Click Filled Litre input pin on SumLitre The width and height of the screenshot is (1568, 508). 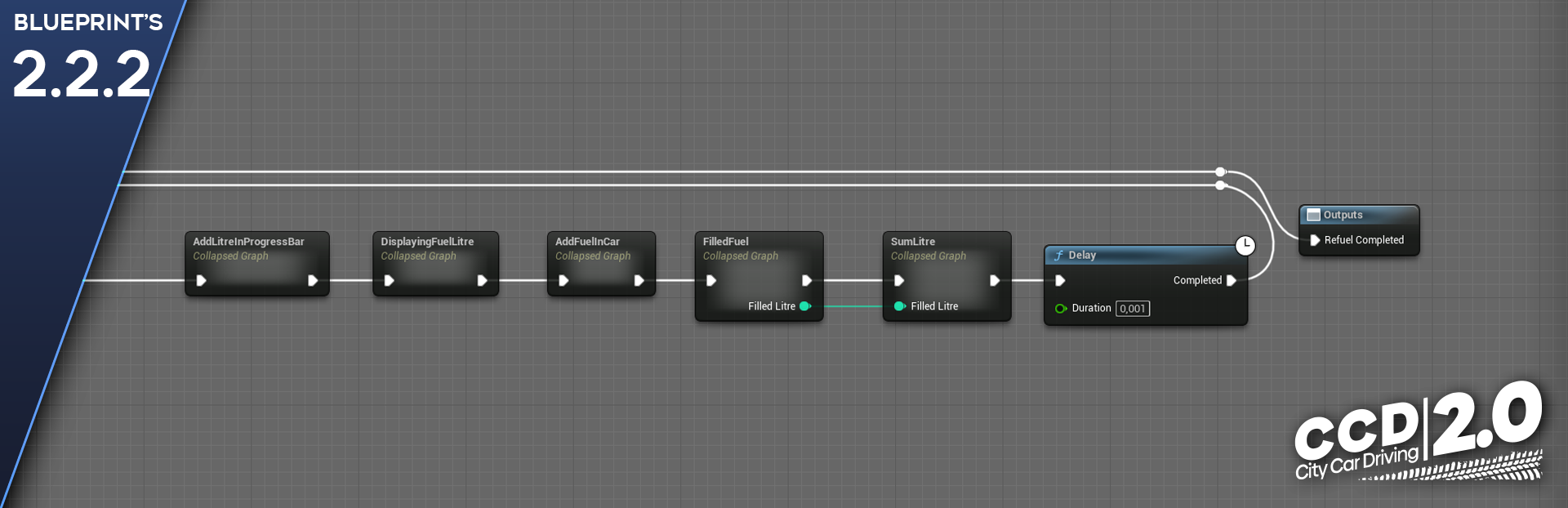tap(899, 306)
